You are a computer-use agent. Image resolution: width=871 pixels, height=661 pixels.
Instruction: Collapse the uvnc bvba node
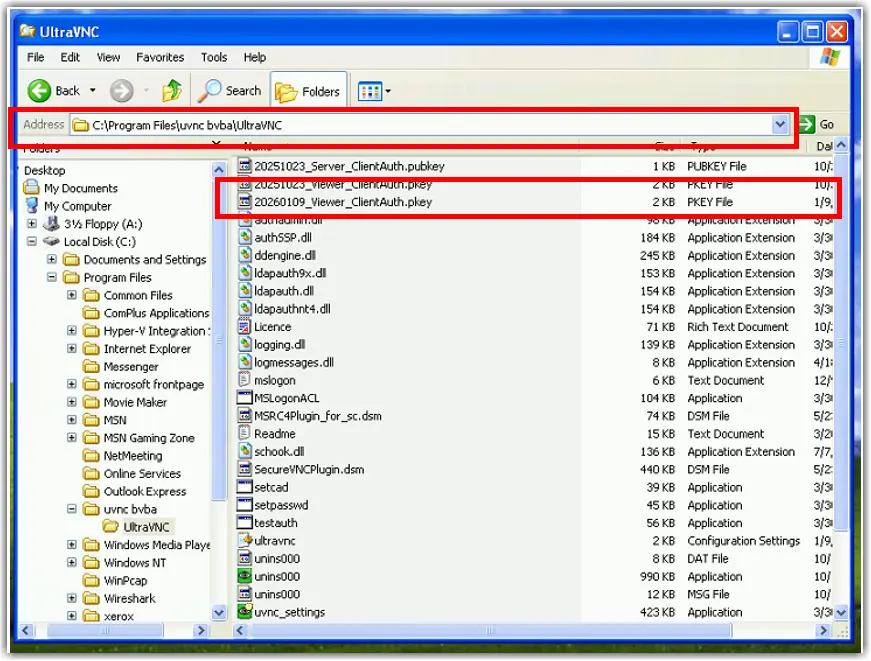coord(72,509)
